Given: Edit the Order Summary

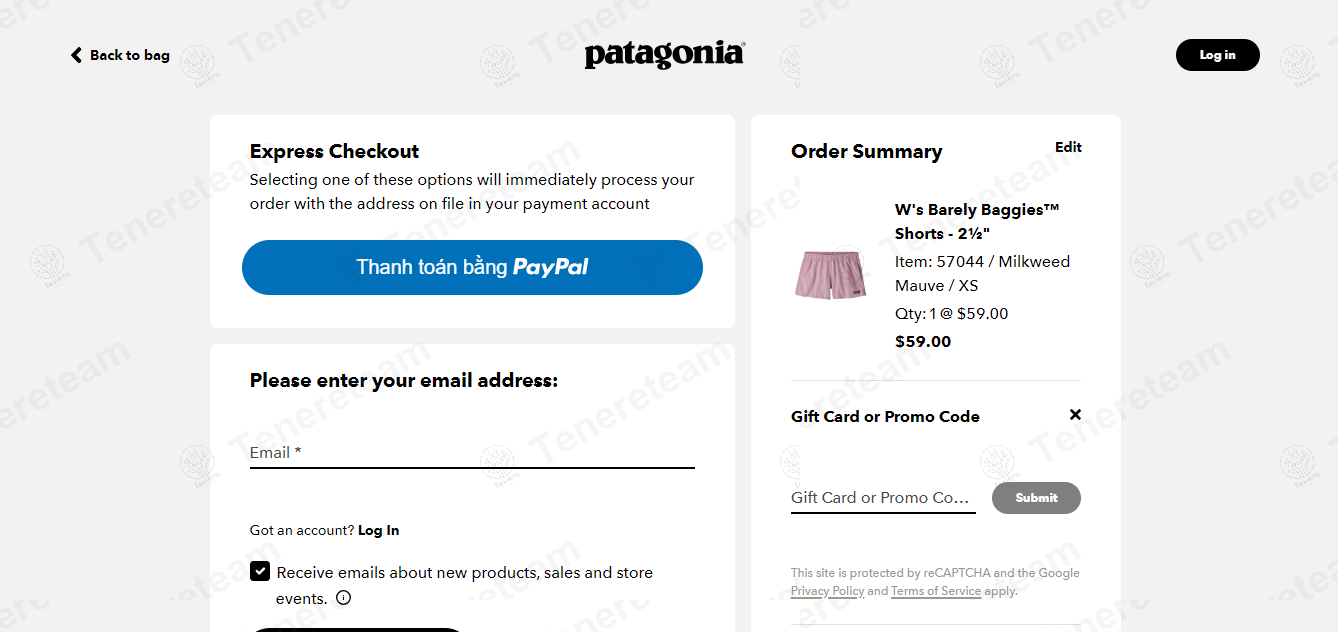Looking at the screenshot, I should [1068, 147].
